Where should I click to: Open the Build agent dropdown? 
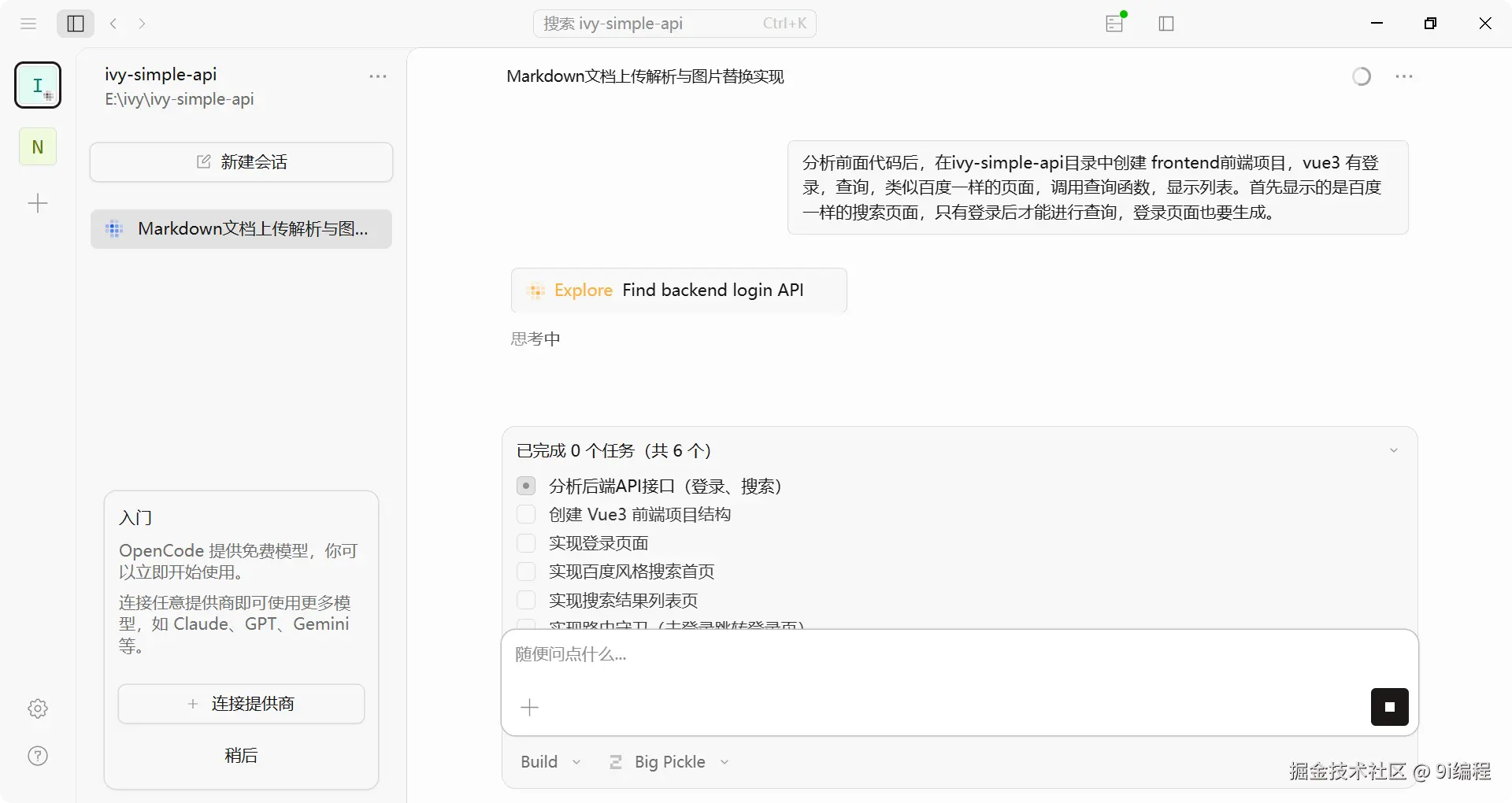pyautogui.click(x=550, y=762)
